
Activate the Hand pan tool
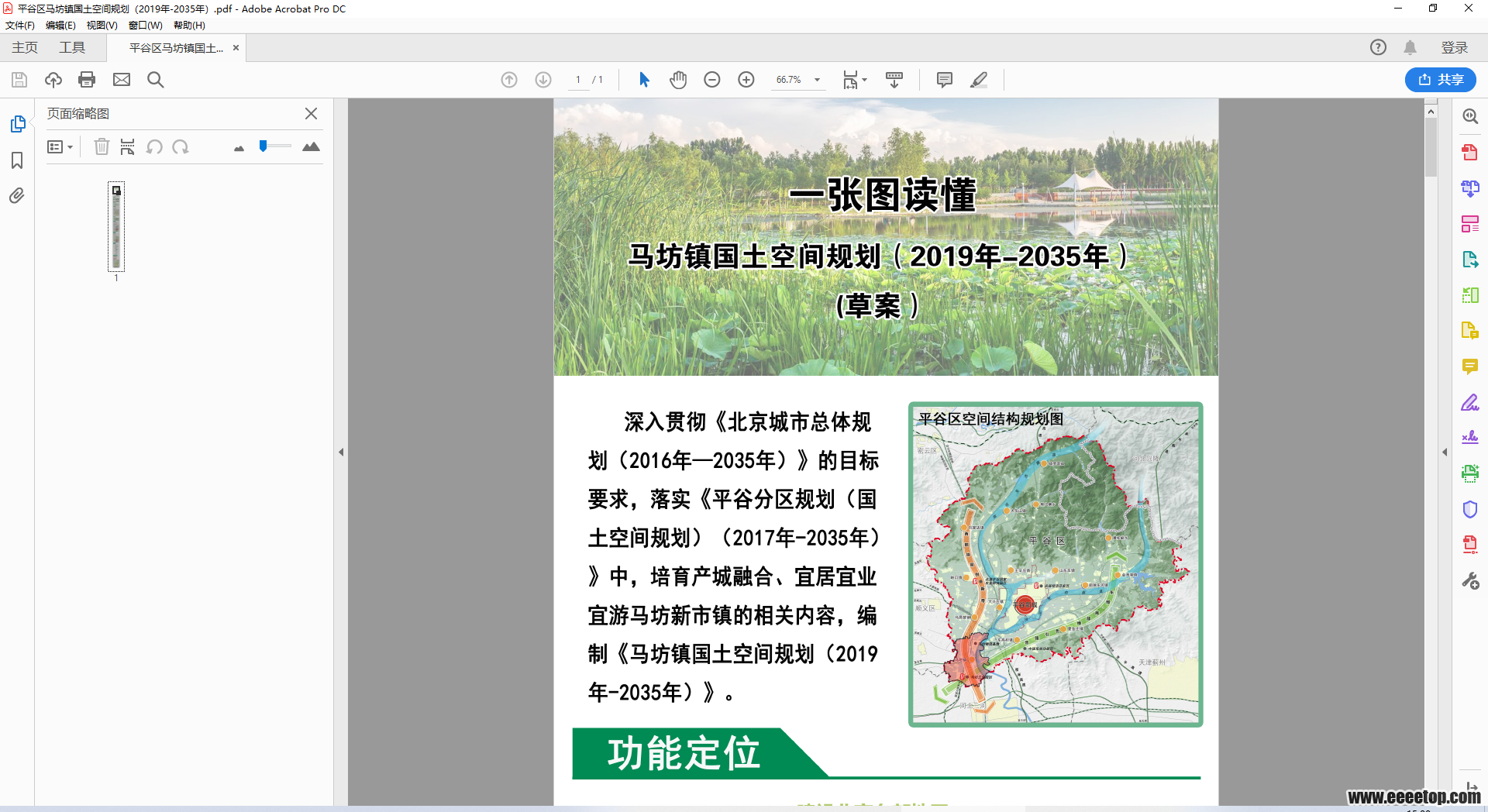tap(678, 80)
